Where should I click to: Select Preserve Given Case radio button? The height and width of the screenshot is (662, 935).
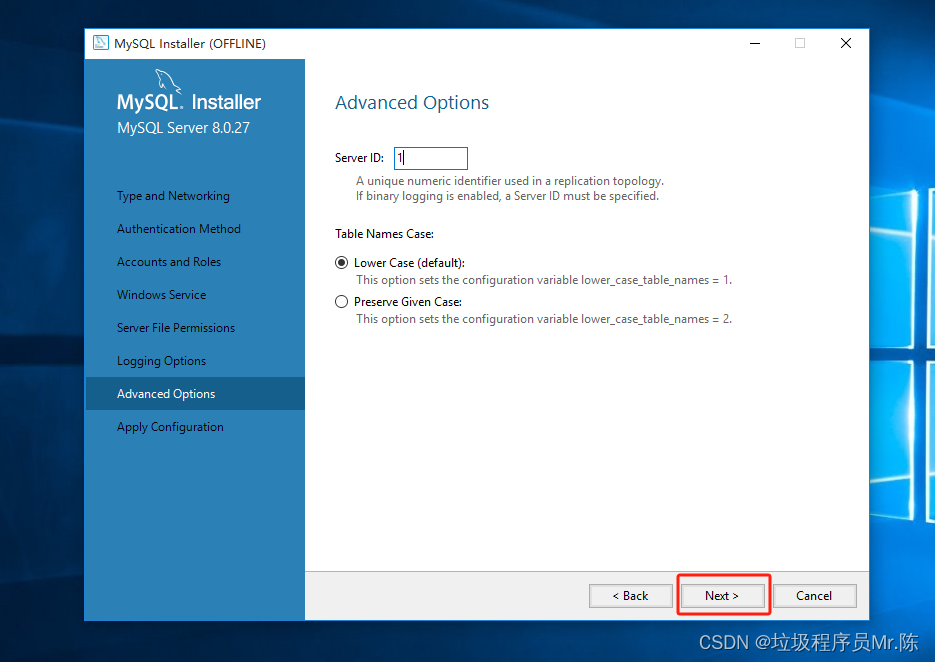pyautogui.click(x=341, y=302)
